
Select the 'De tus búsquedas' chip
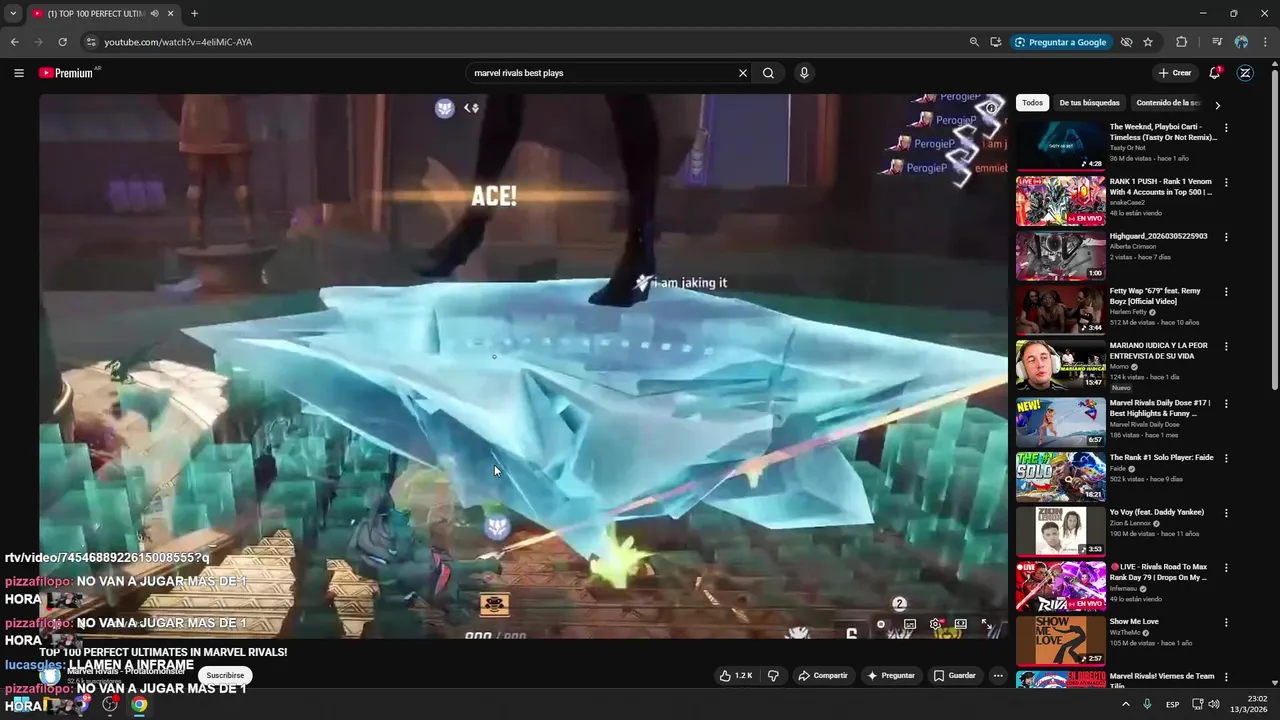tap(1089, 103)
